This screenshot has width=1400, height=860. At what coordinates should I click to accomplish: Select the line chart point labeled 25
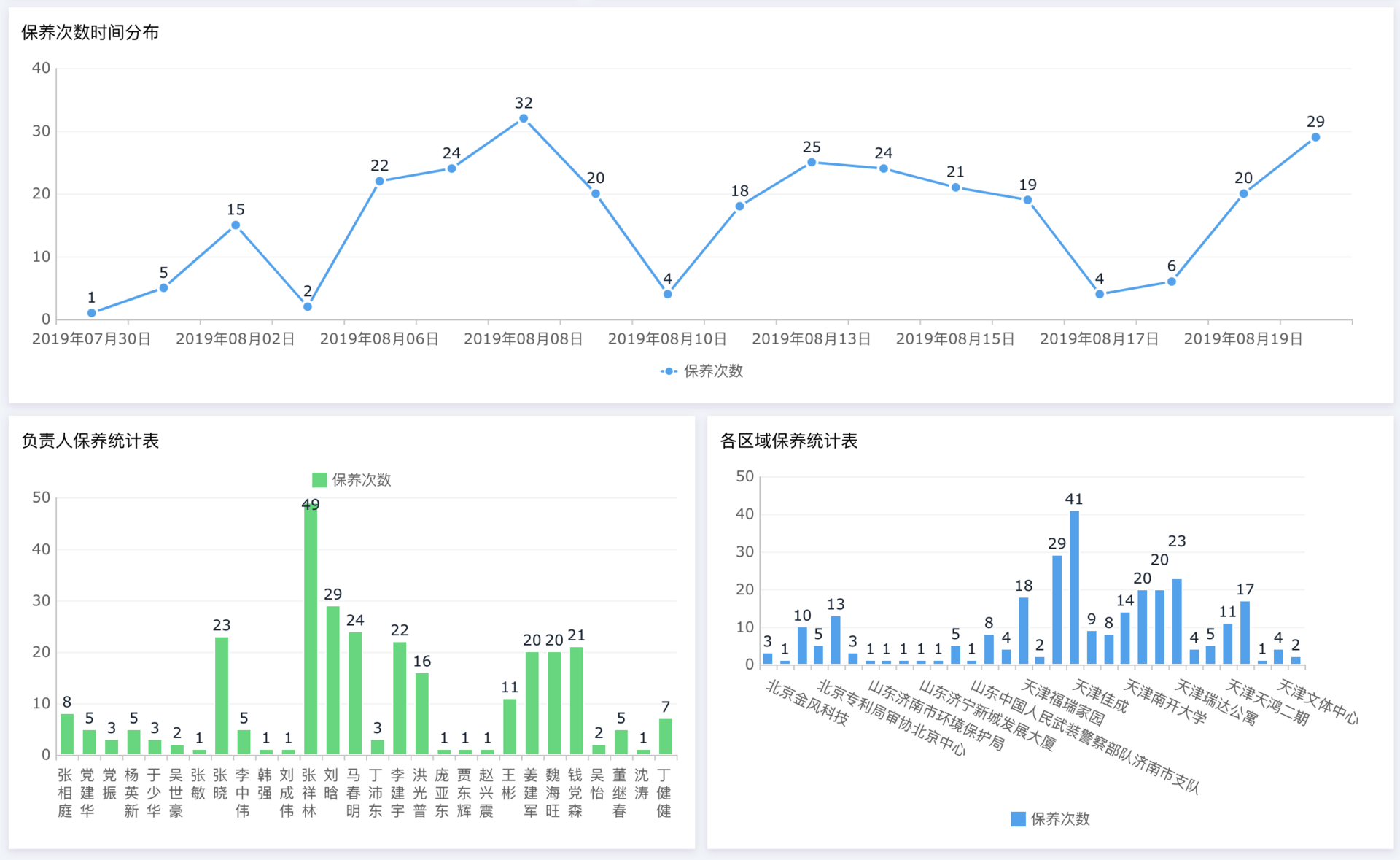(812, 162)
